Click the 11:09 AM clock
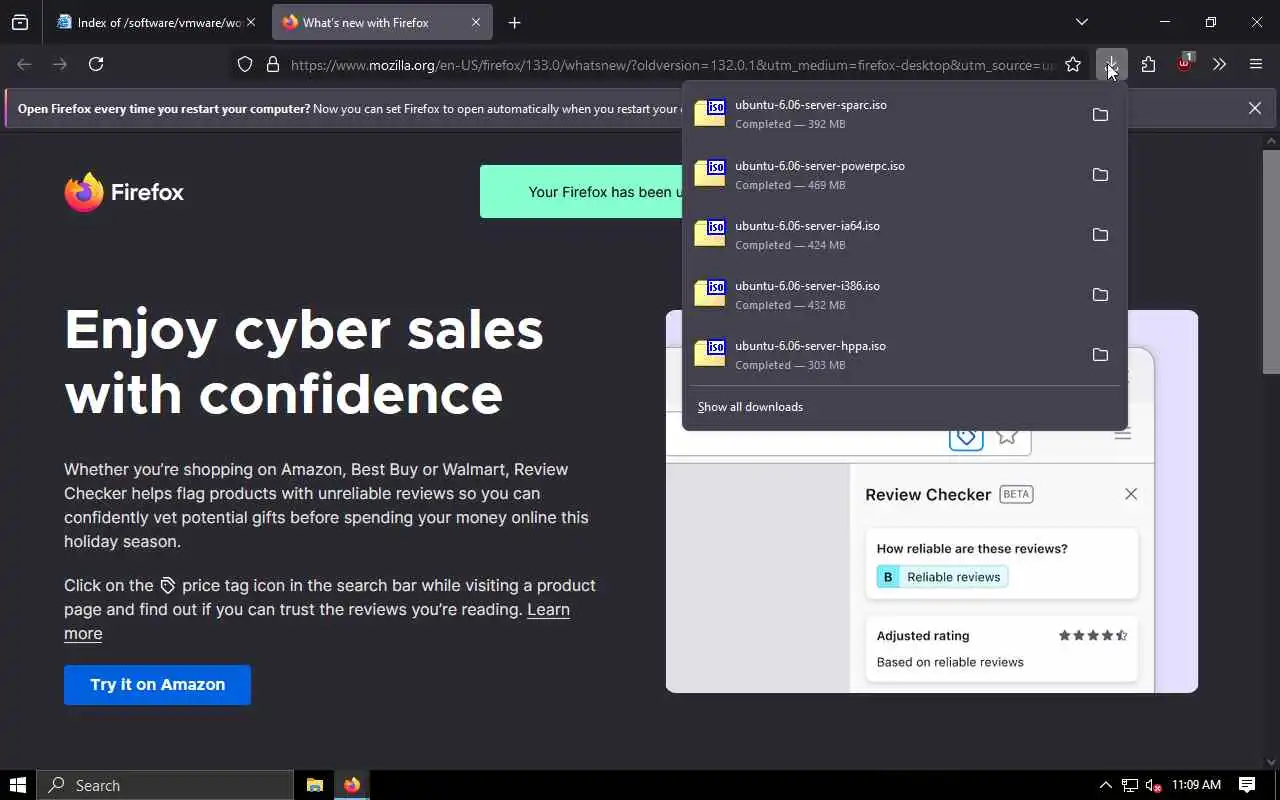Screen dimensions: 1280x800 coord(1196,785)
